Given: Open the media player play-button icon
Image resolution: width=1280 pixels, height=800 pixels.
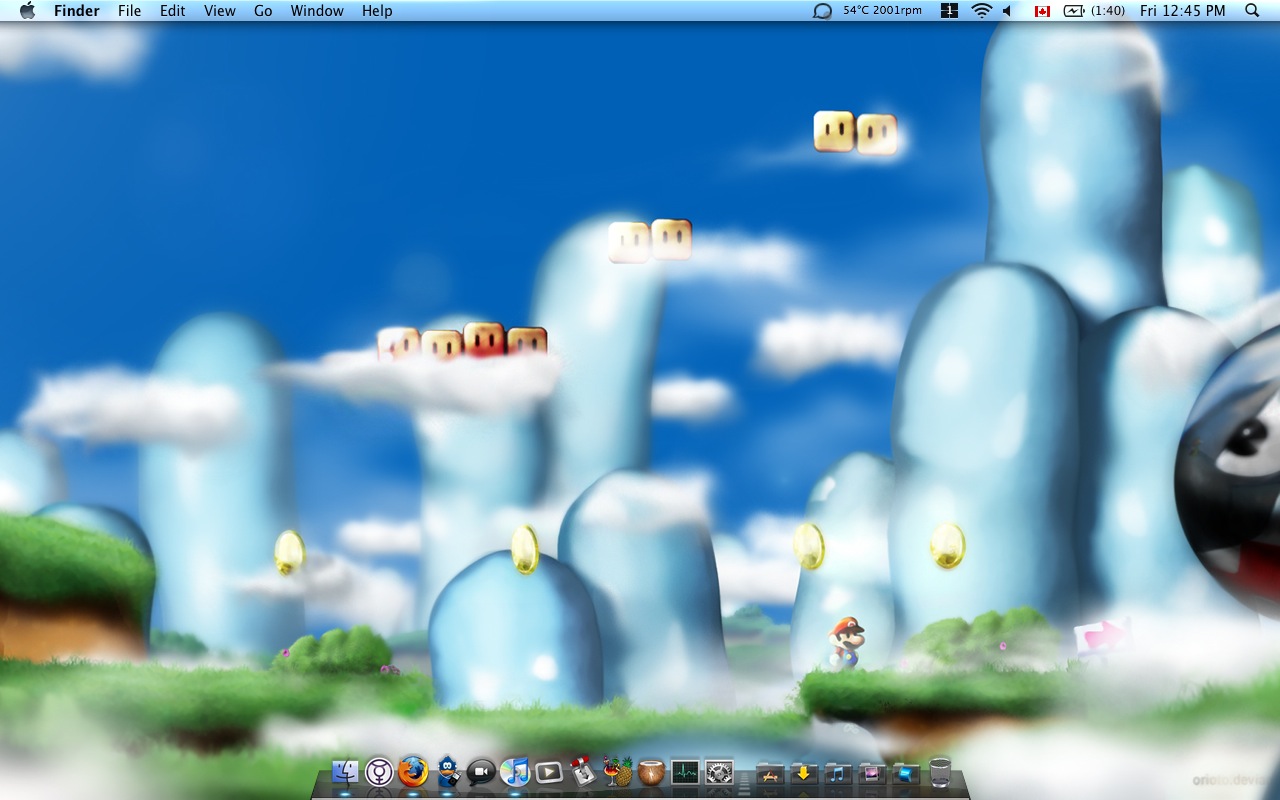Looking at the screenshot, I should (549, 772).
